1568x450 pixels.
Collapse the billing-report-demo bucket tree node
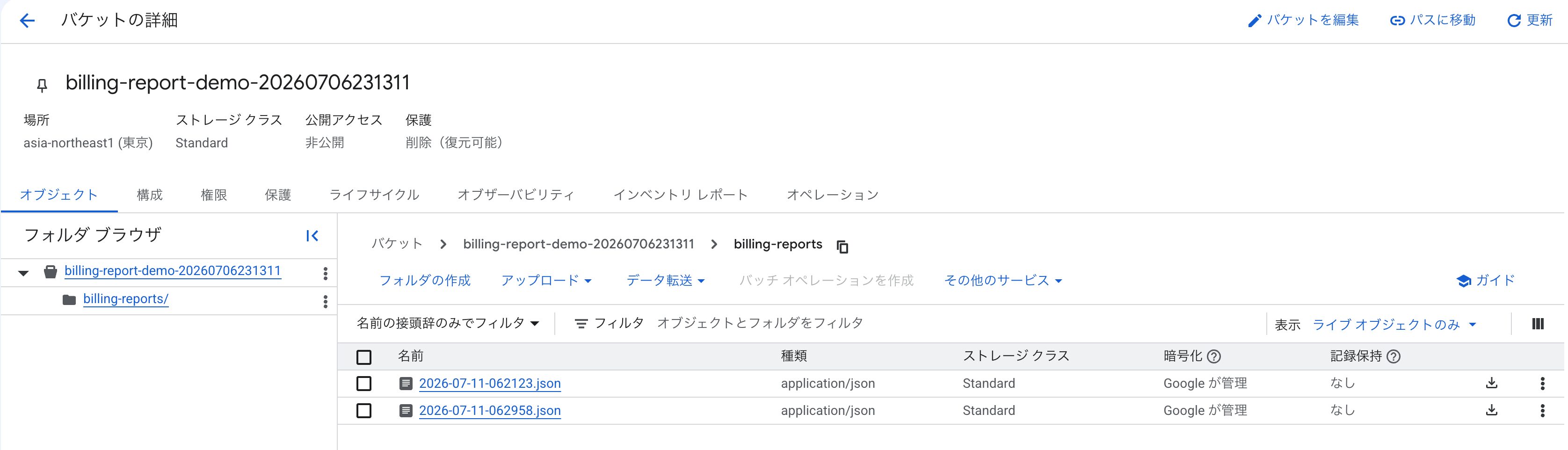coord(23,273)
